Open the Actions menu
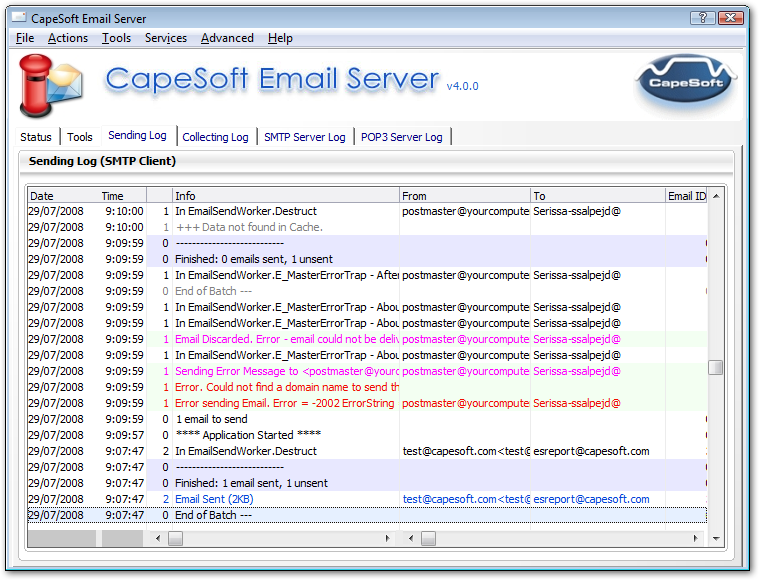Image resolution: width=759 pixels, height=580 pixels. [68, 38]
